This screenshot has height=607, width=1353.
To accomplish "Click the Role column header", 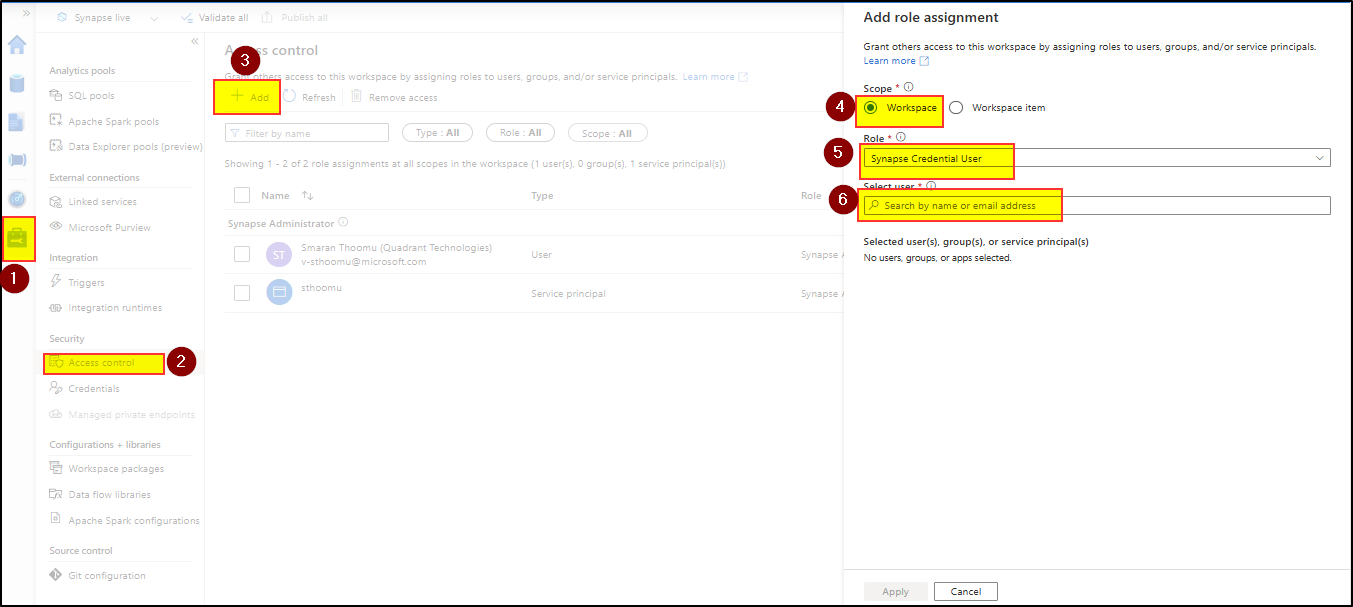I will pyautogui.click(x=812, y=196).
